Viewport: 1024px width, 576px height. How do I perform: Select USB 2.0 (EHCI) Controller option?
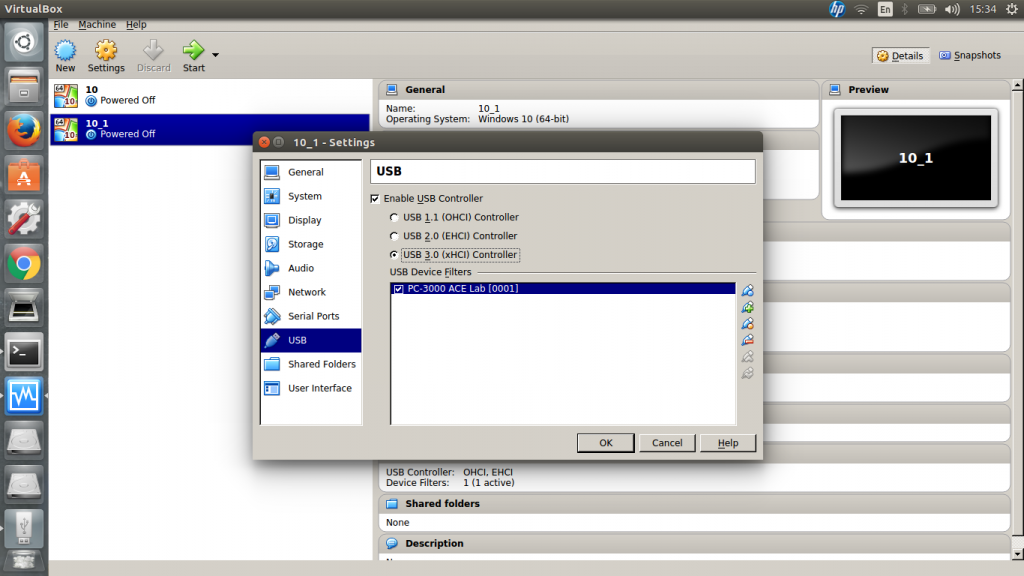pyautogui.click(x=395, y=236)
